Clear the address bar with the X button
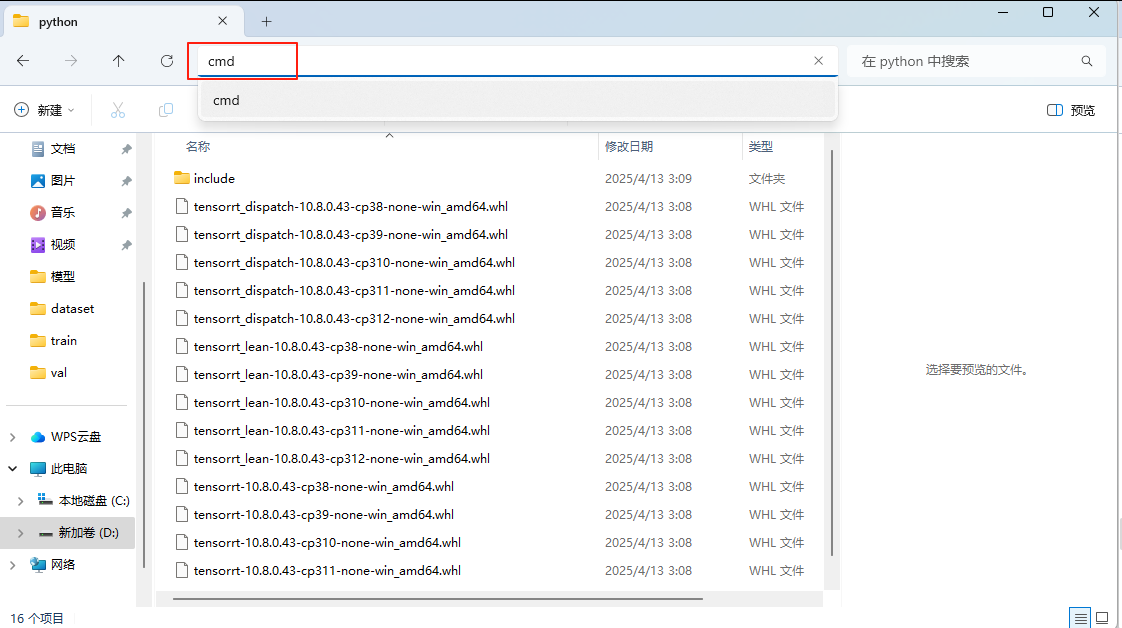 point(818,60)
